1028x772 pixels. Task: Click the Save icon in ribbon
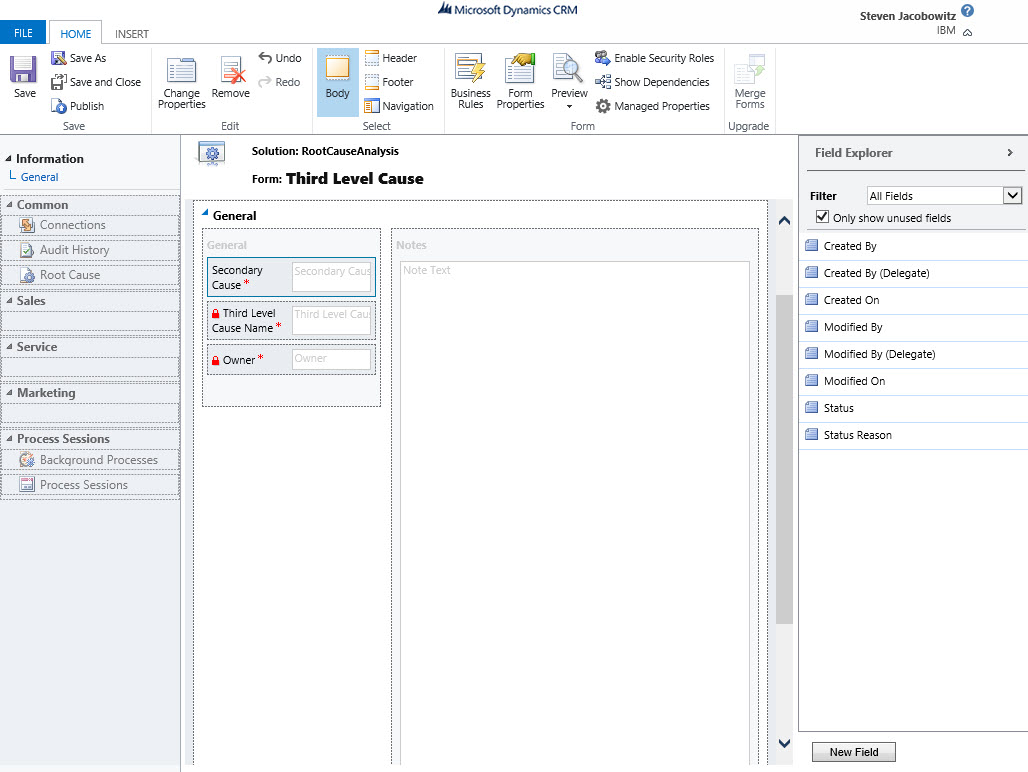[x=24, y=71]
